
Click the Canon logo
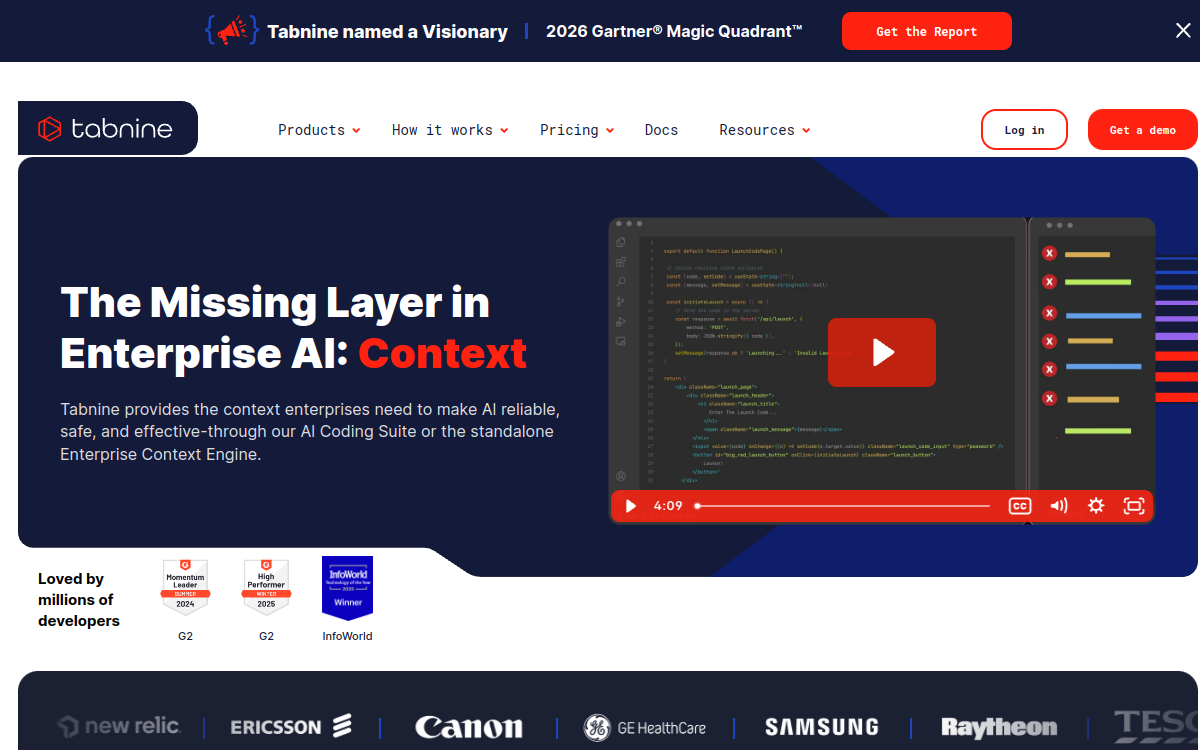(x=469, y=727)
